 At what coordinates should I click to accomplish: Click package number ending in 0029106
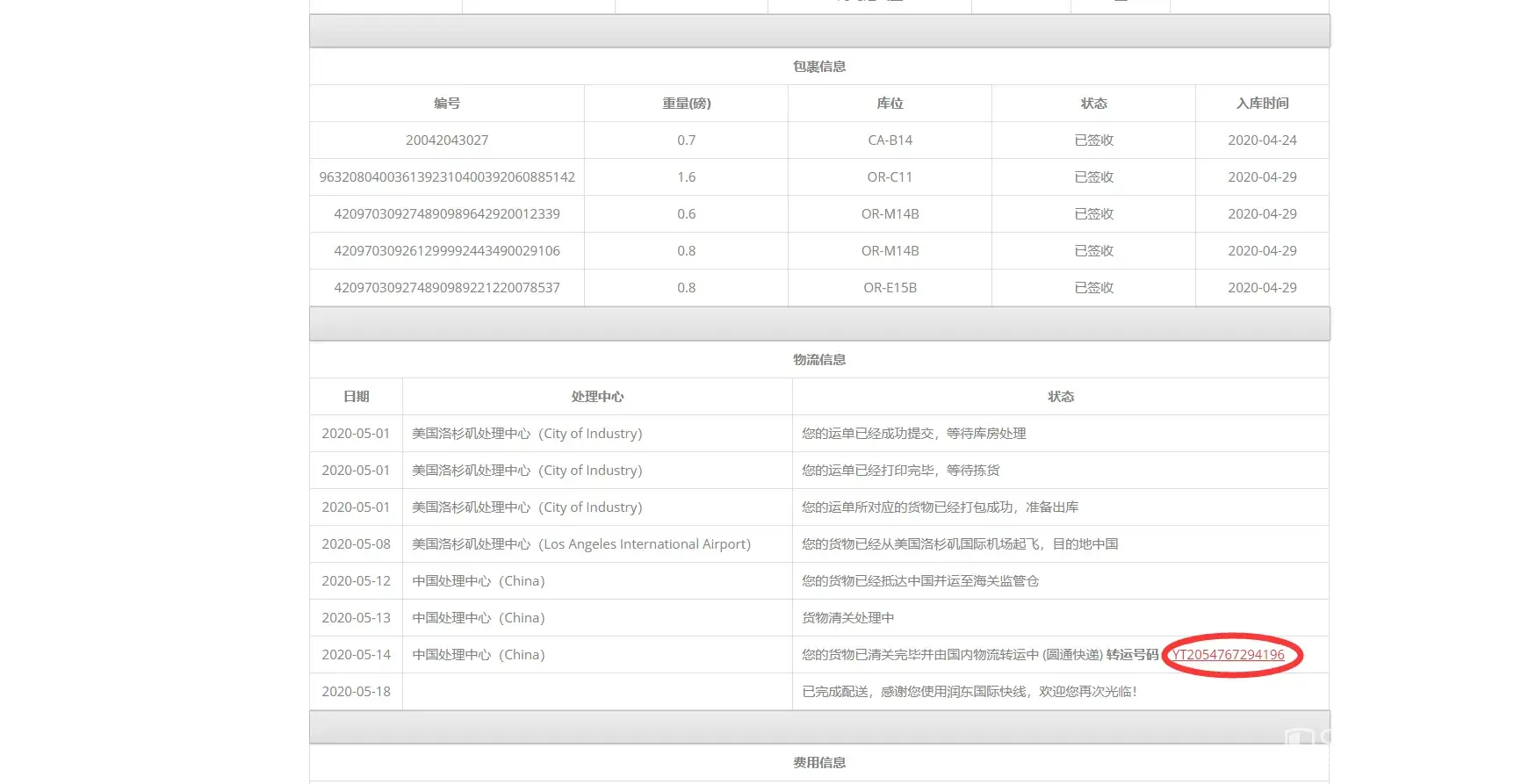(x=447, y=251)
